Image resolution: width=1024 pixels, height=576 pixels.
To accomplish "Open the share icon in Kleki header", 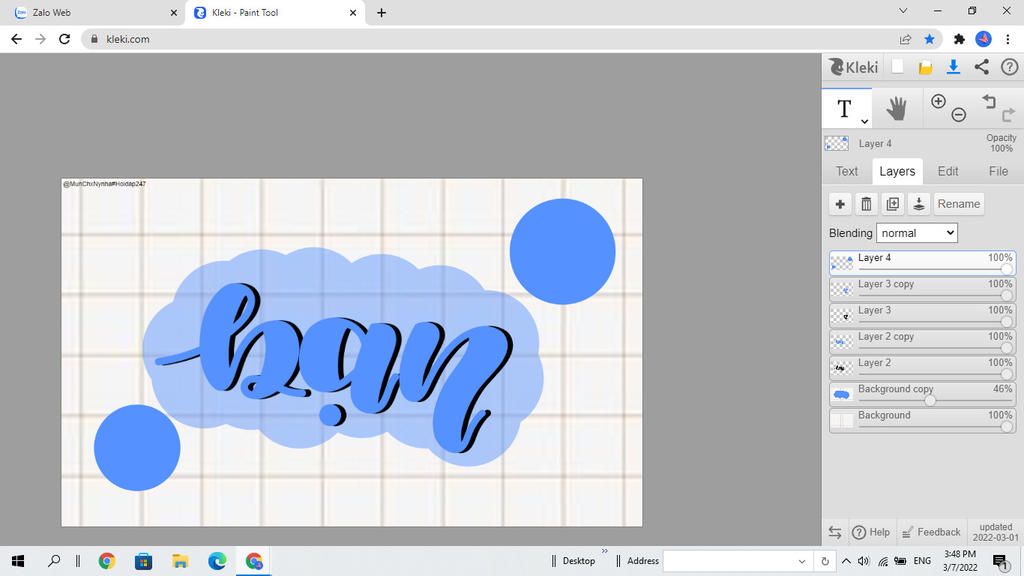I will 982,67.
